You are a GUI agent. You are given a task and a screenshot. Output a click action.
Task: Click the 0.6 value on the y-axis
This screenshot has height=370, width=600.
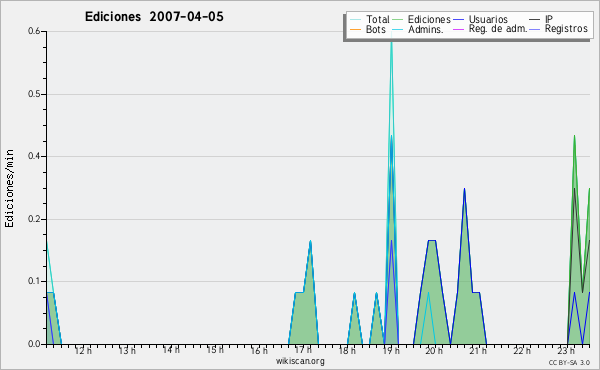[34, 31]
